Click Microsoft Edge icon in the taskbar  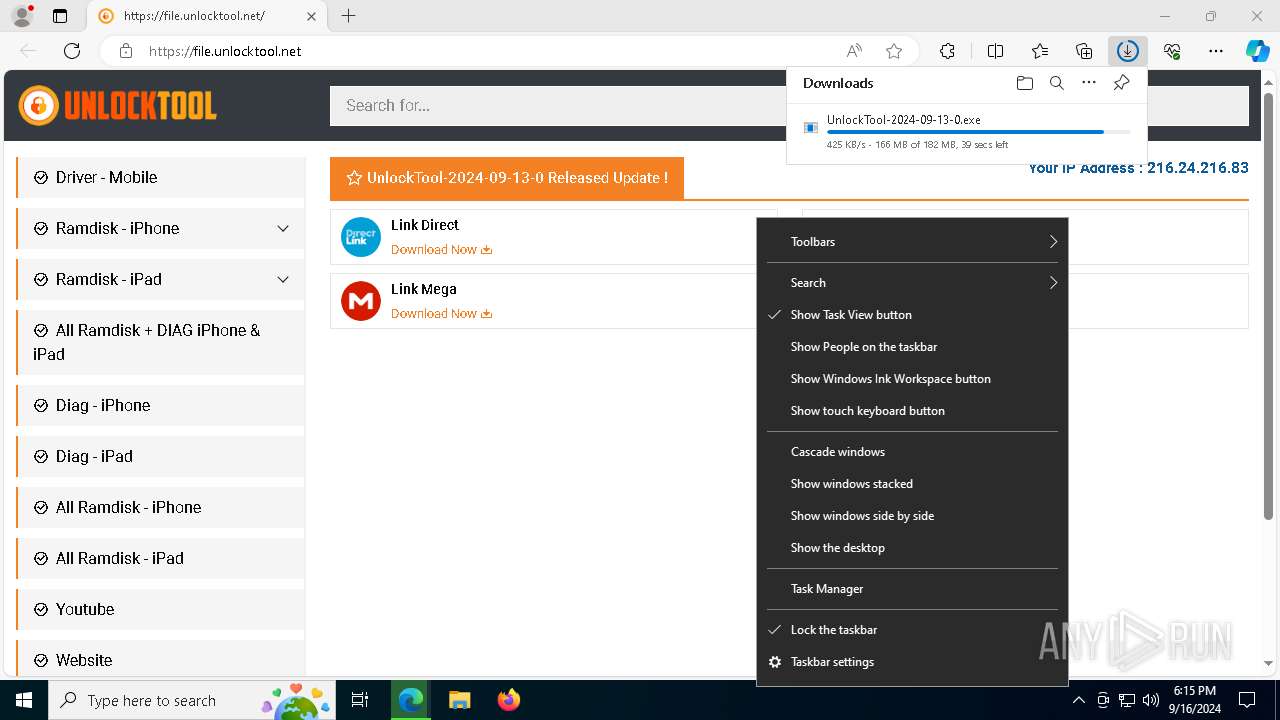(x=411, y=700)
